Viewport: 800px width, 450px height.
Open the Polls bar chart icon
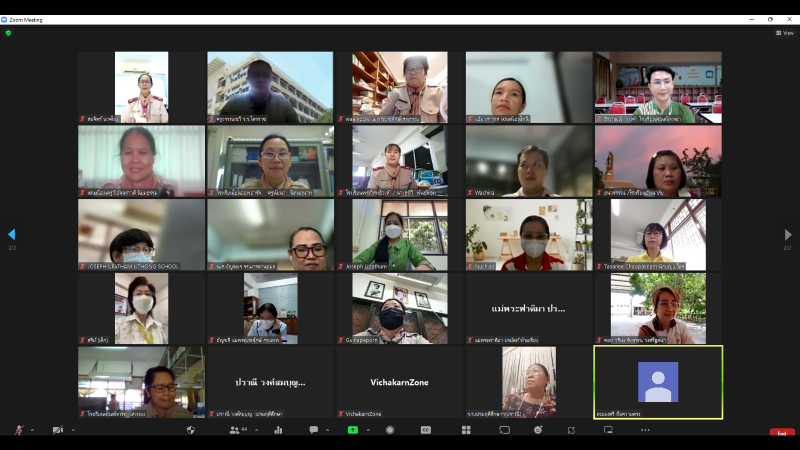(x=278, y=430)
